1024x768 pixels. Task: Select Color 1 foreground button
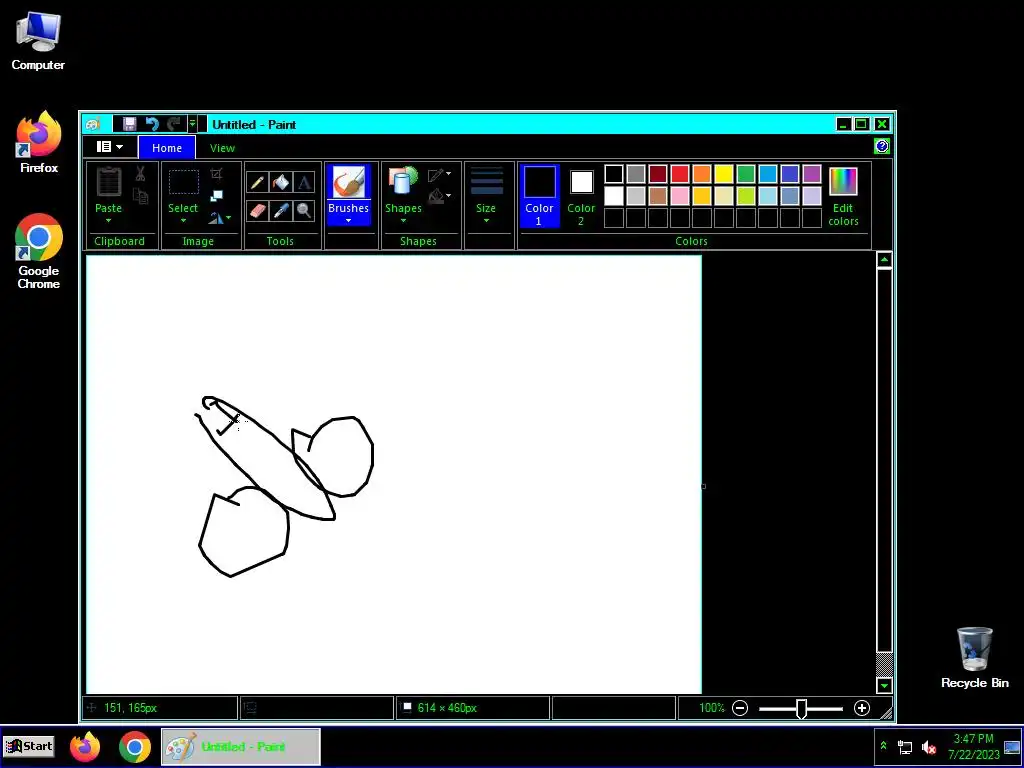539,196
